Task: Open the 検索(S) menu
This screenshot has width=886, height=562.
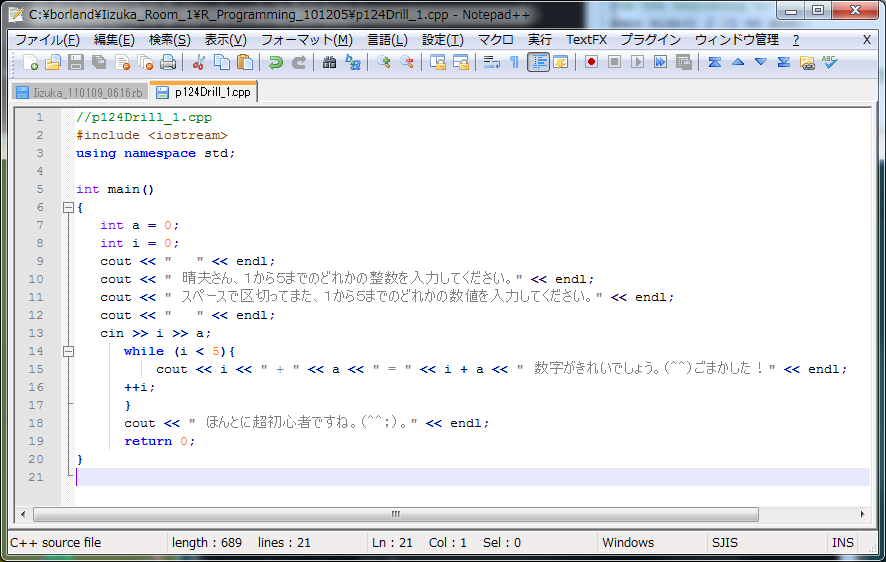Action: click(x=170, y=40)
